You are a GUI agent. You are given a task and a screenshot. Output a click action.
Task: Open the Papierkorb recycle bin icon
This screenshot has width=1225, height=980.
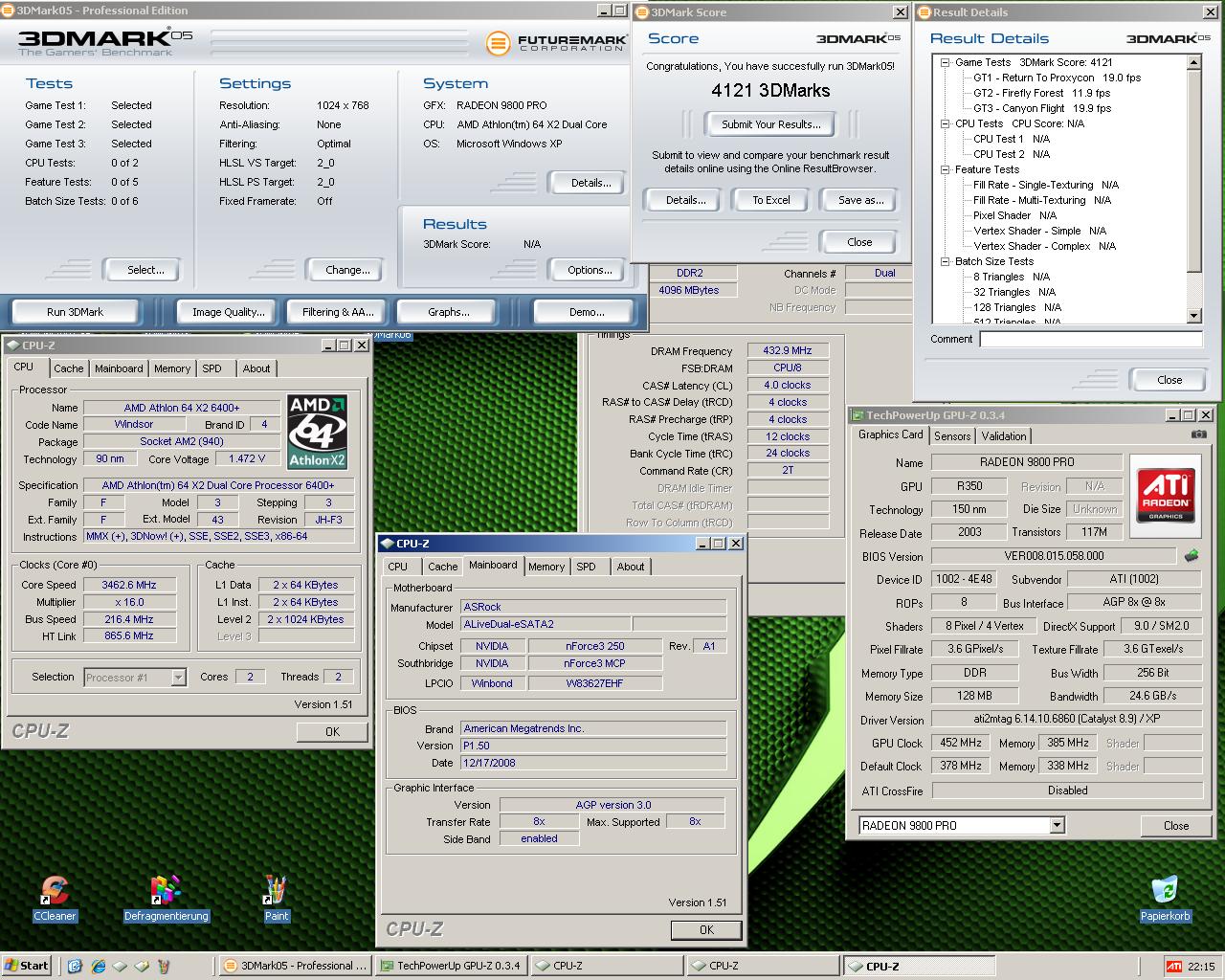click(1165, 898)
